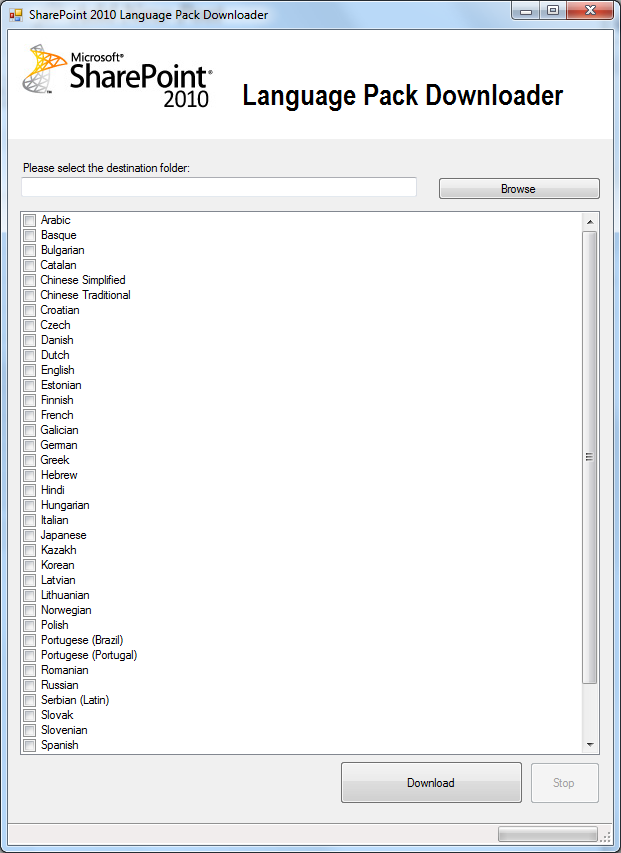
Task: Tick the English checkbox
Action: (x=30, y=370)
